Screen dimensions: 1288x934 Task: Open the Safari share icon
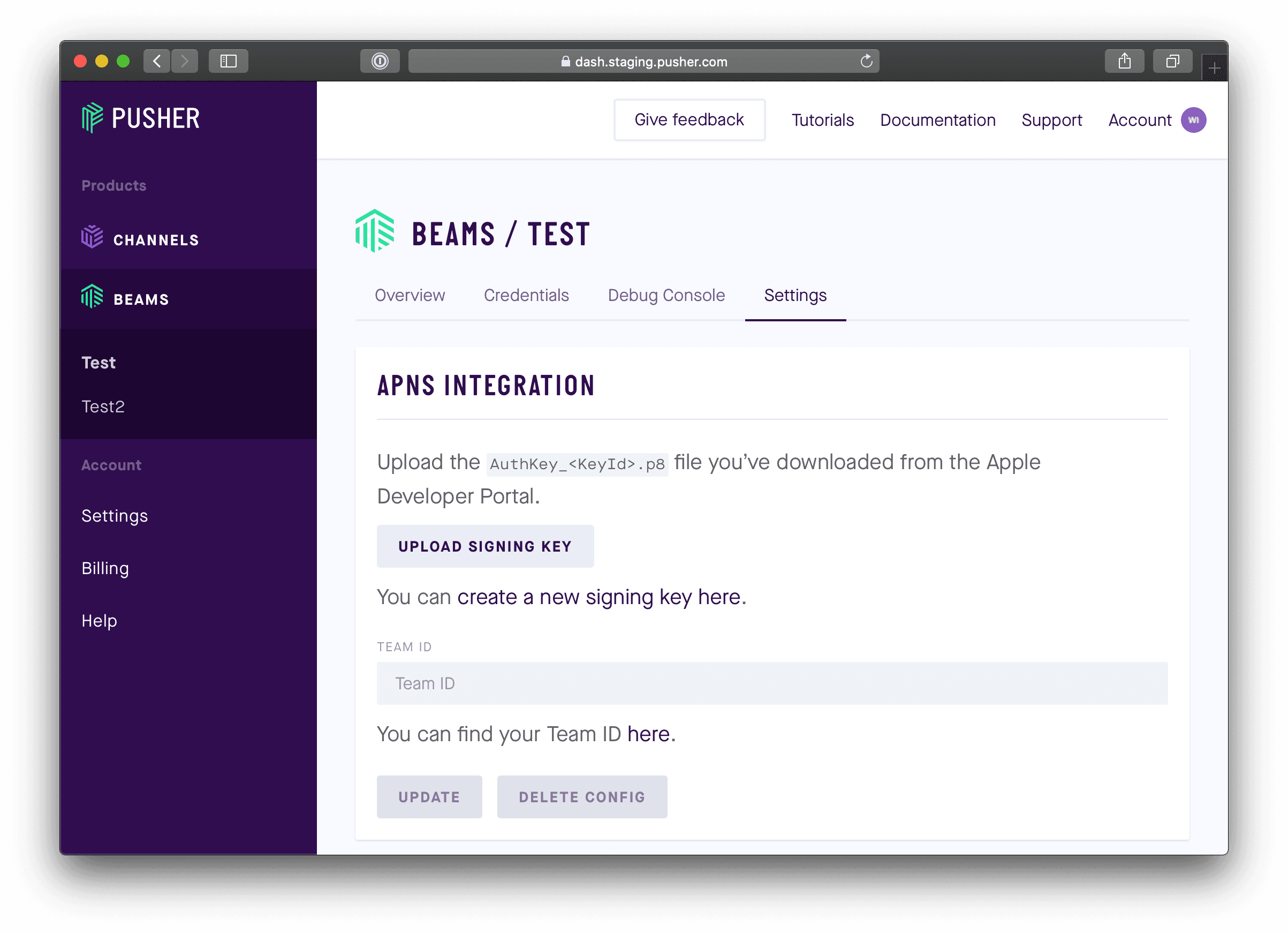1124,61
